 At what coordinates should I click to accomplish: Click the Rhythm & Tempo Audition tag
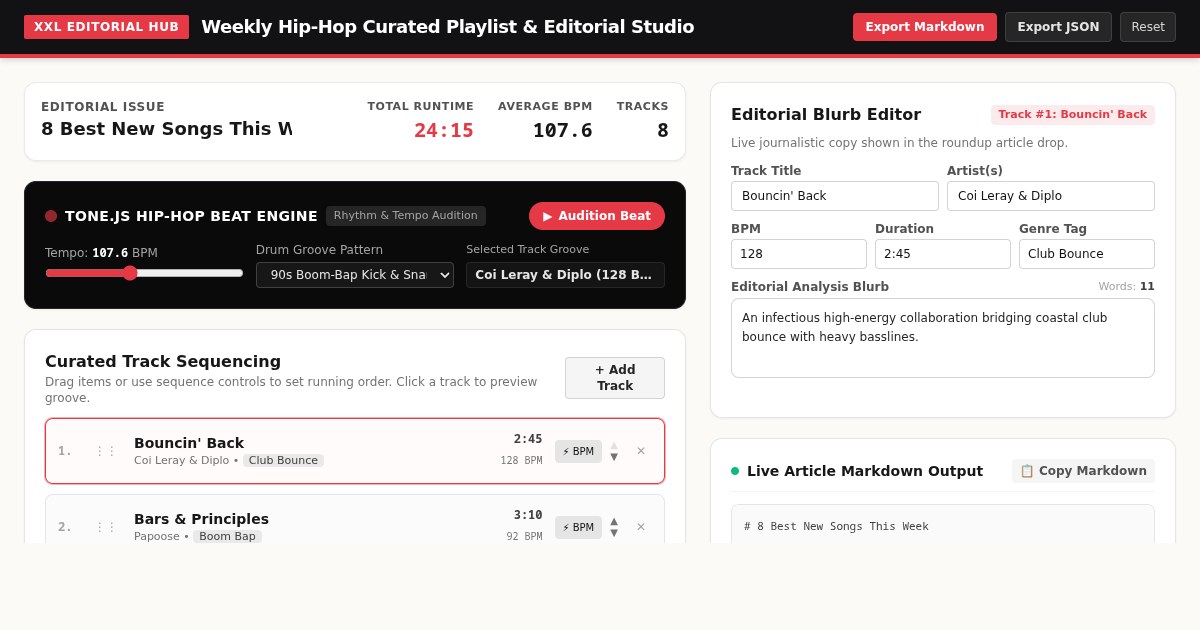pyautogui.click(x=406, y=216)
